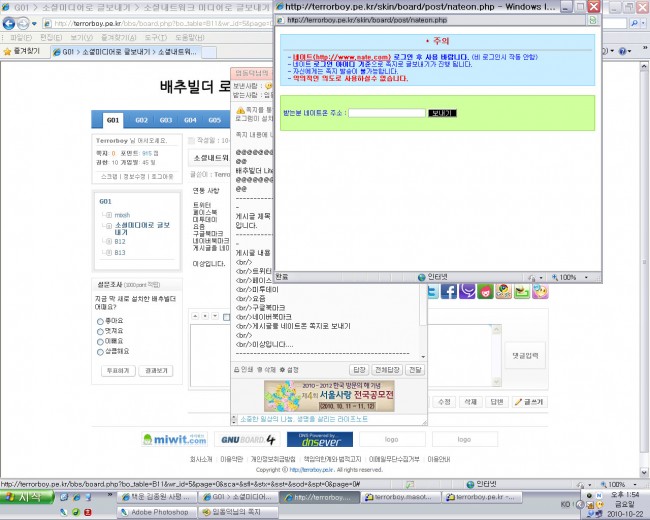Click the forward arrow in main browser
650x520 pixels.
coord(23,24)
